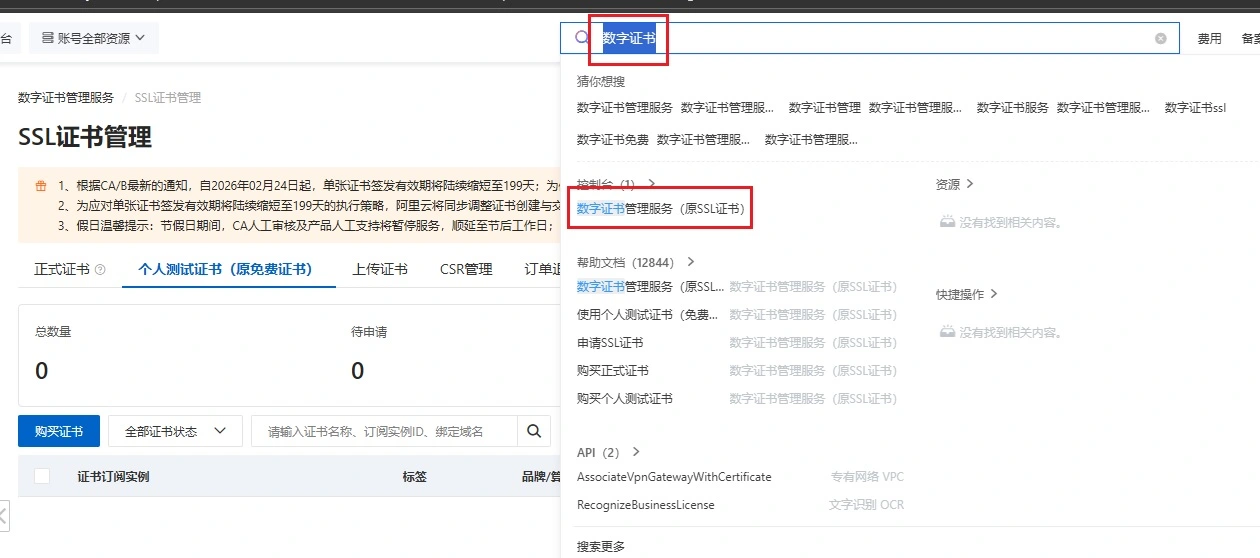Clear the search box with the X icon
1260x558 pixels.
1160,38
